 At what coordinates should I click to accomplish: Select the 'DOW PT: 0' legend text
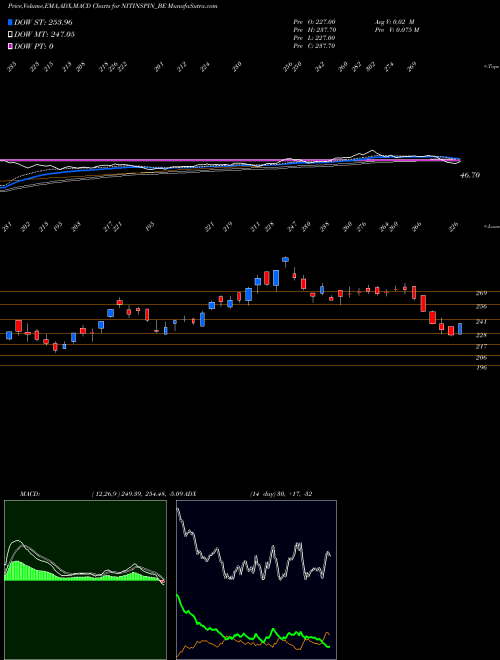click(x=34, y=46)
